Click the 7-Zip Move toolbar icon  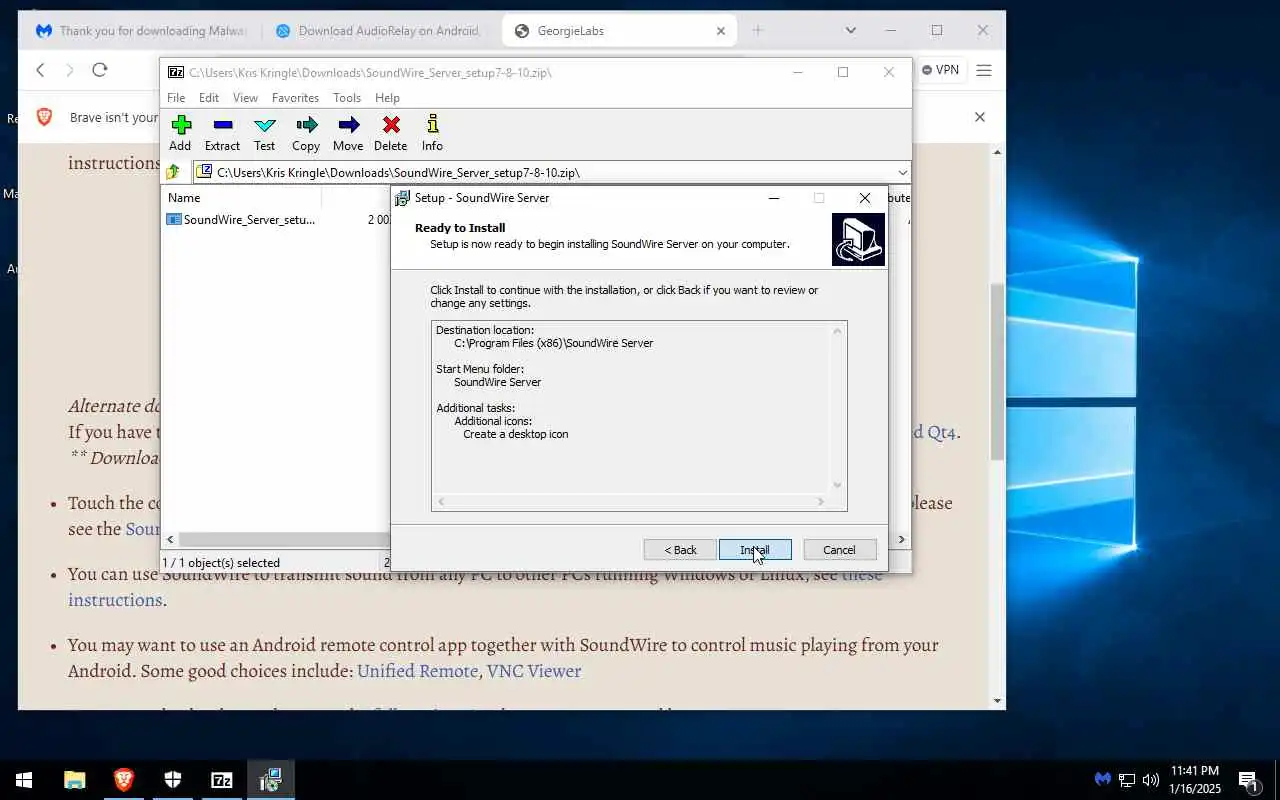click(x=348, y=133)
